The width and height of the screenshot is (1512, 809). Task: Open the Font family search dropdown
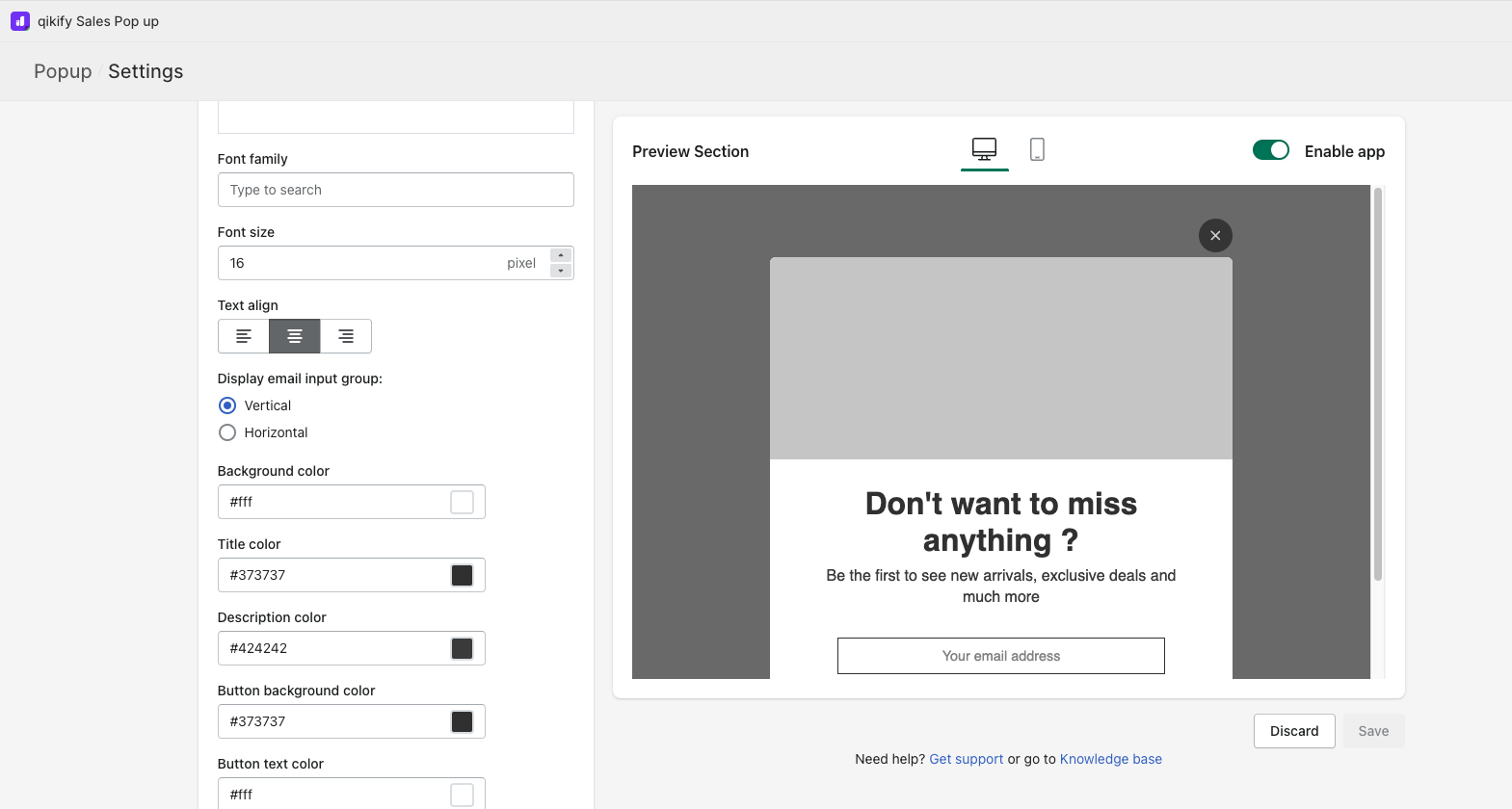(x=396, y=190)
